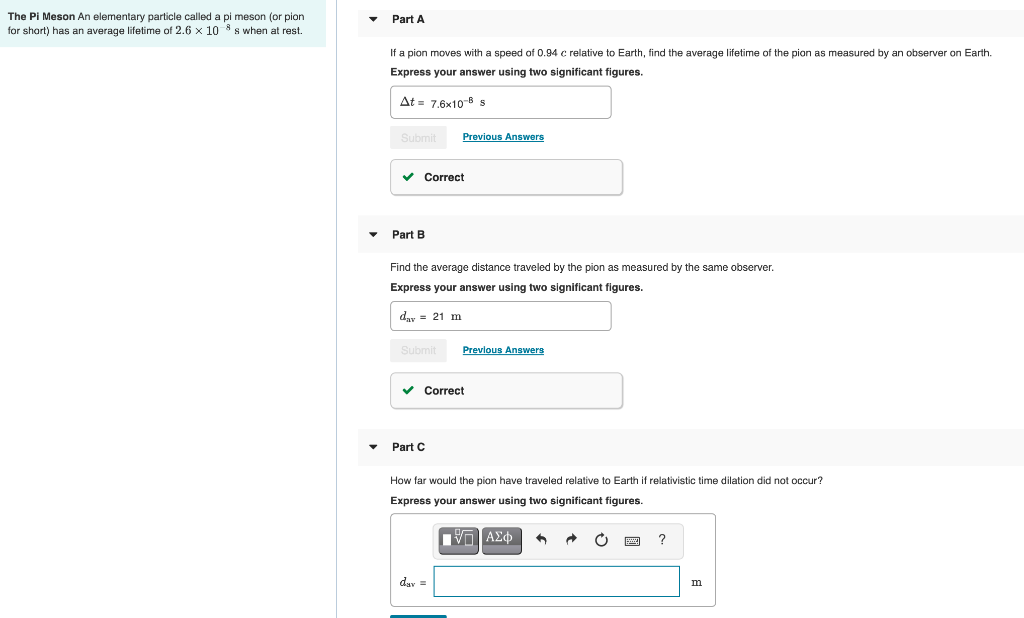1024x618 pixels.
Task: Click the Submit button in Part A
Action: (418, 137)
